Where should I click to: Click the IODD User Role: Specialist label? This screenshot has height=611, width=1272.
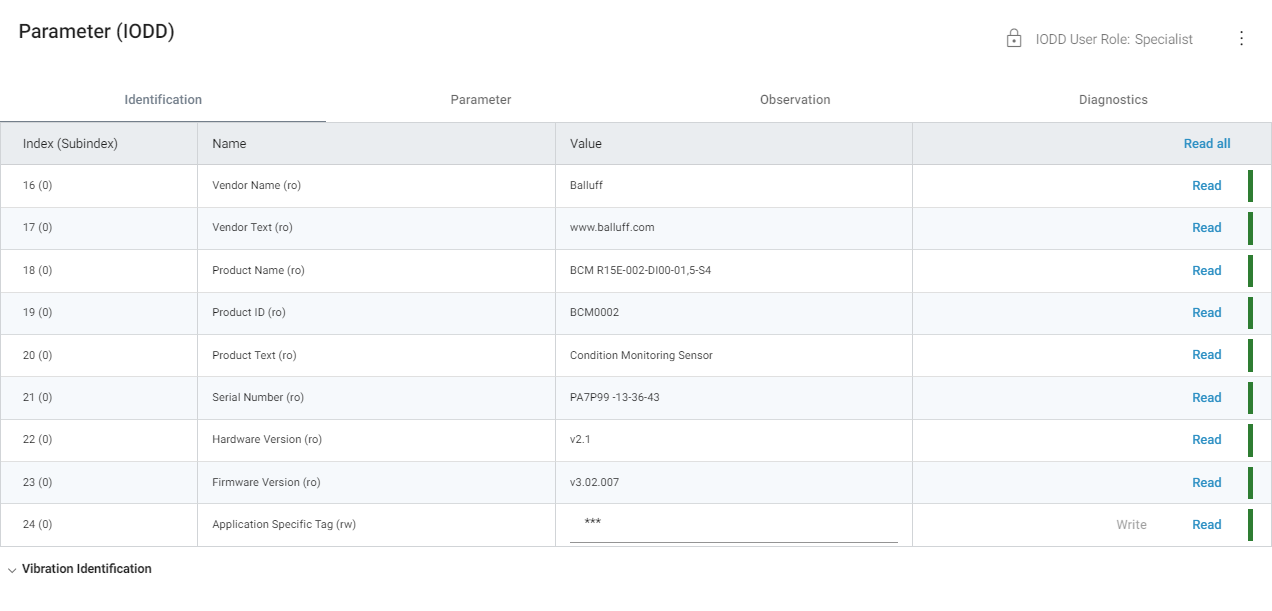coord(1114,40)
